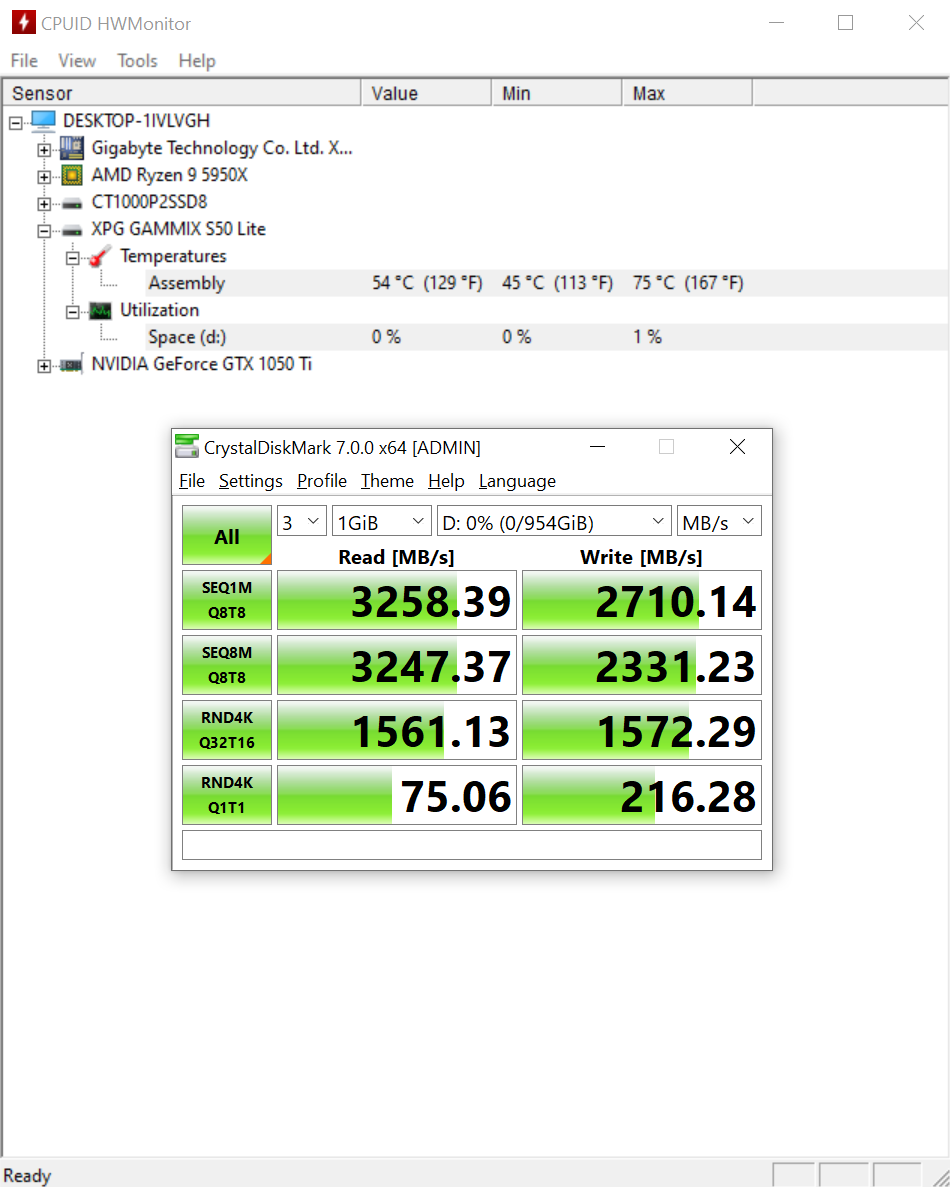Image resolution: width=950 pixels, height=1187 pixels.
Task: Collapse the DESKTOP-1IVLVGH tree node
Action: 16,122
